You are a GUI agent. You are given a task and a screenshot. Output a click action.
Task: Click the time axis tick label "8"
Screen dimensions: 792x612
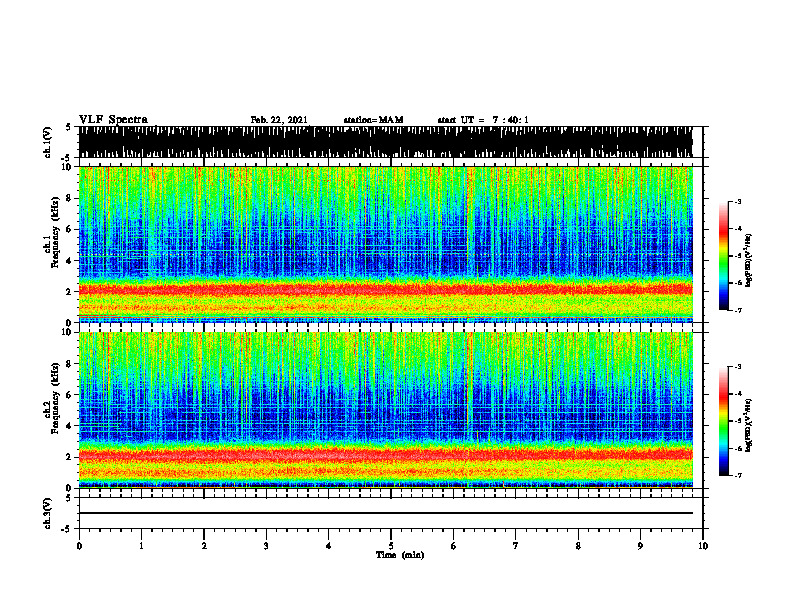coord(578,546)
